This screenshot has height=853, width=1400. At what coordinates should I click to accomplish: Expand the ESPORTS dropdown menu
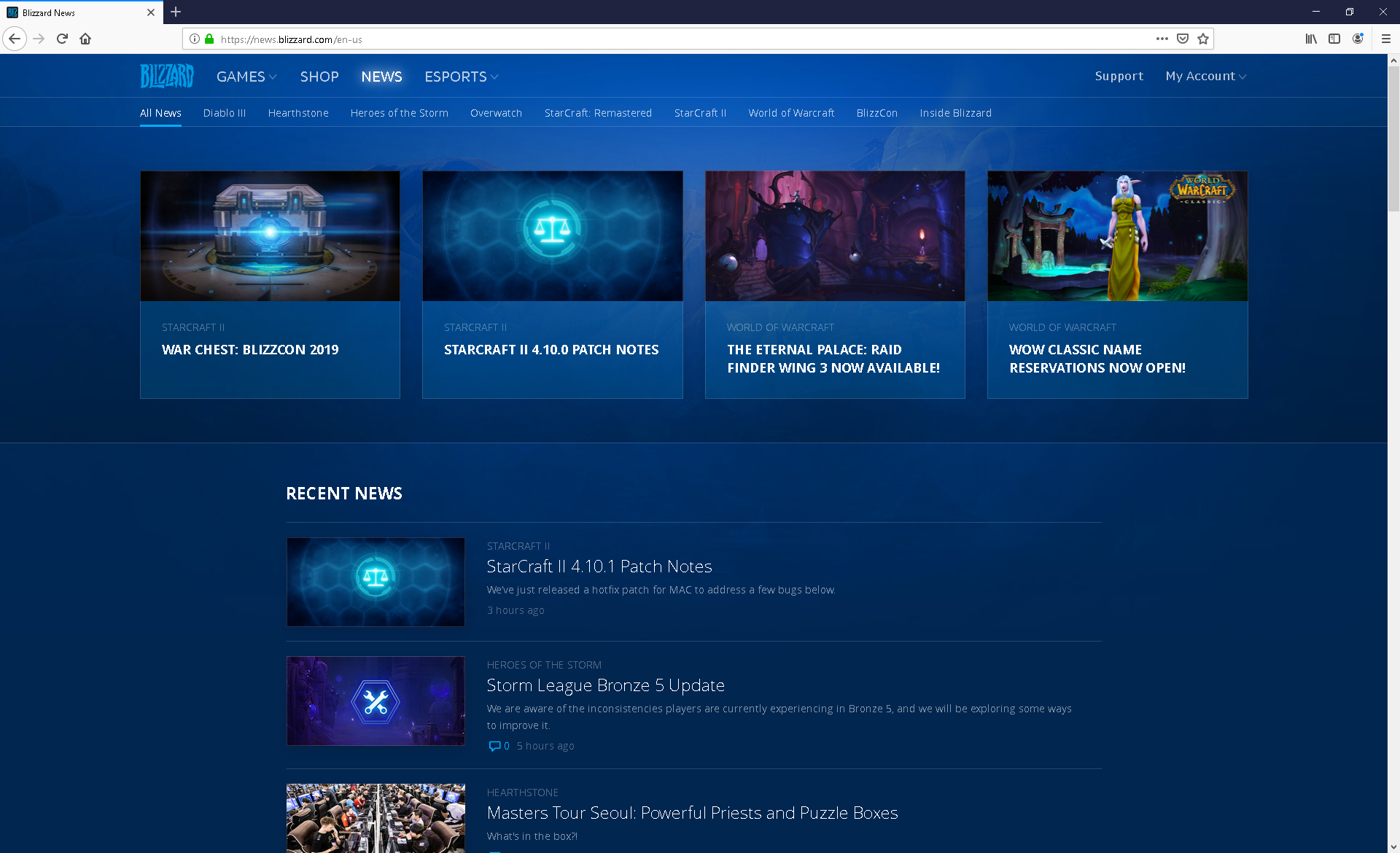461,77
